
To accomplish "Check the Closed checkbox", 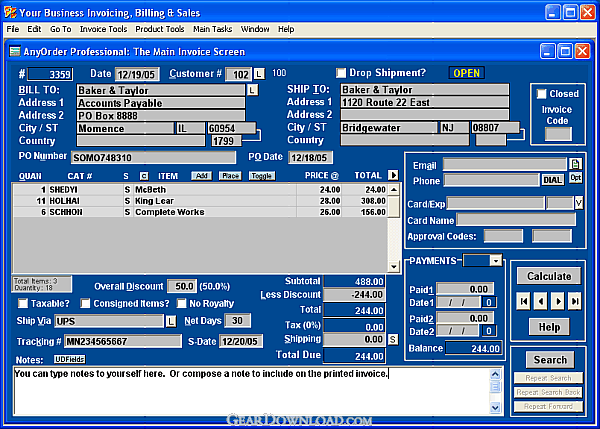I will point(541,94).
